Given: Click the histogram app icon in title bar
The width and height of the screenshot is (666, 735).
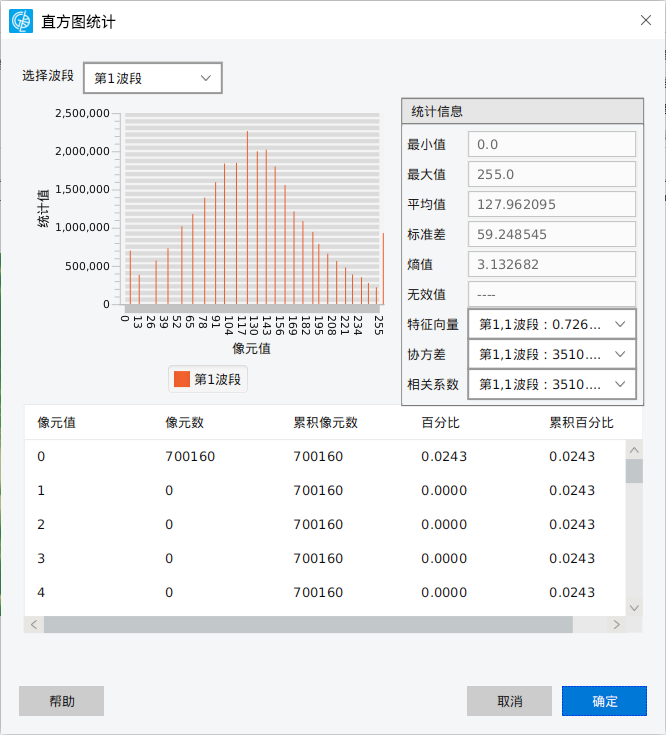Looking at the screenshot, I should tap(21, 20).
